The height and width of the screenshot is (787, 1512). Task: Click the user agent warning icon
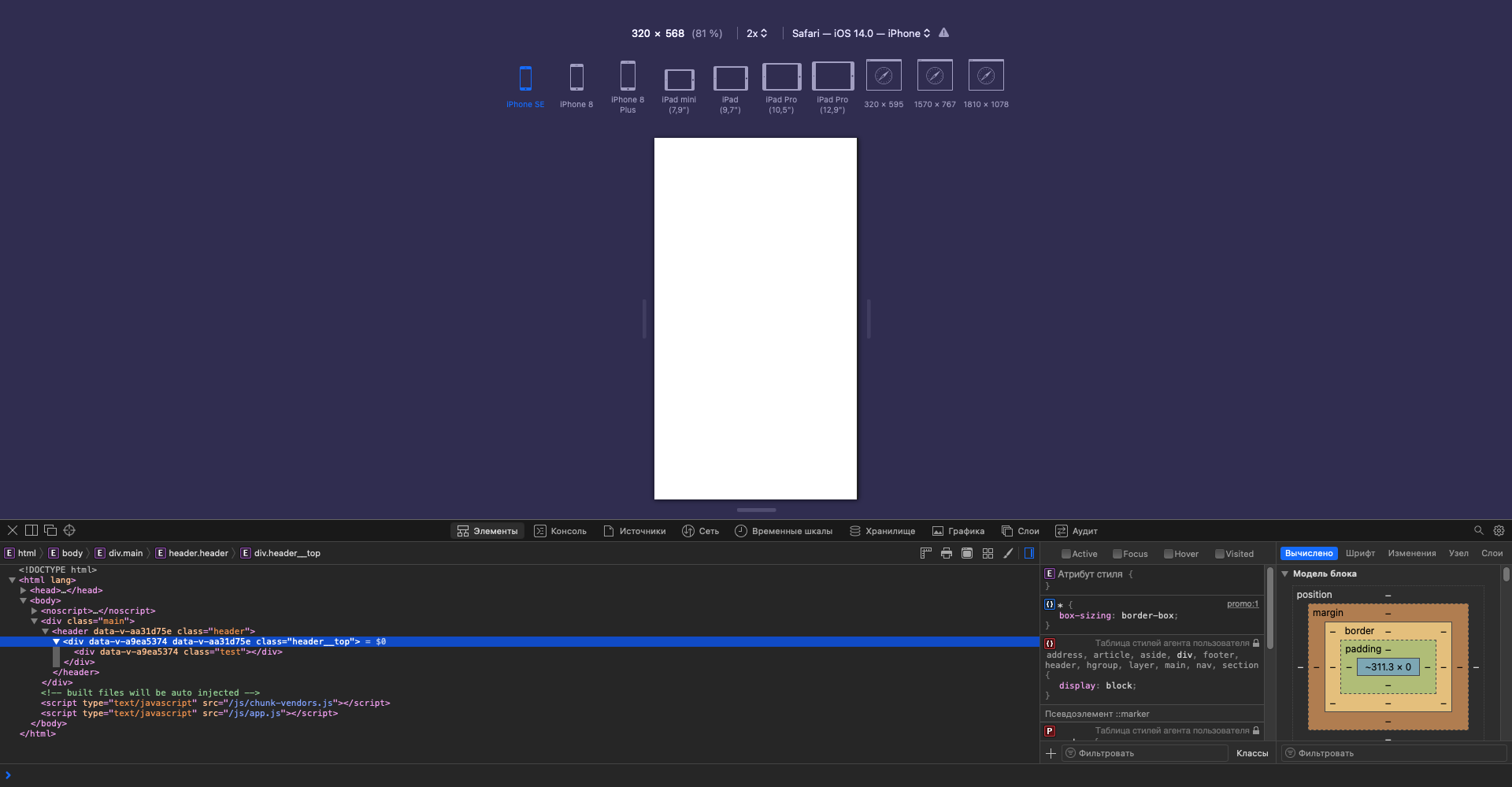[x=943, y=33]
